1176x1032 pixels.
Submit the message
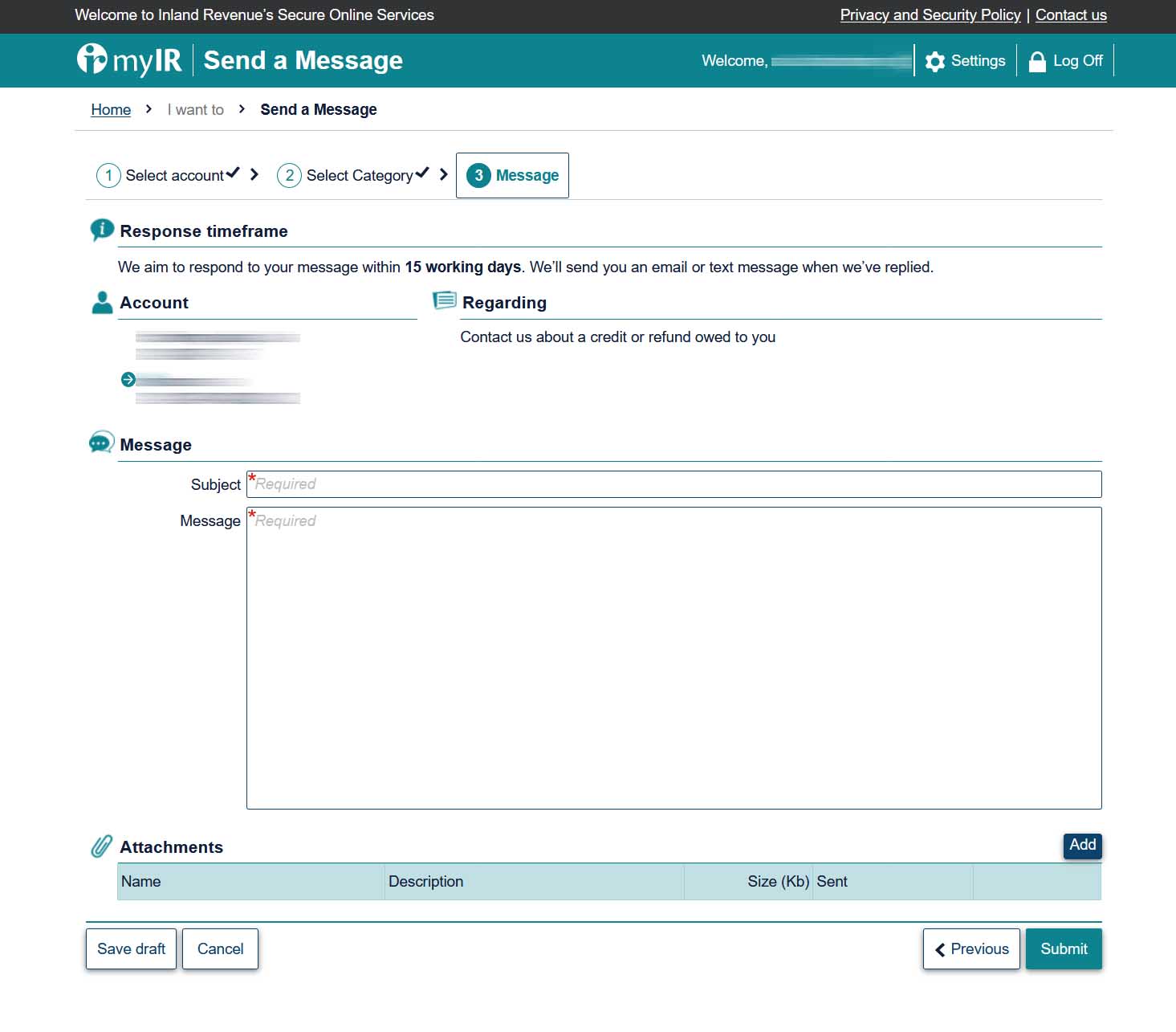point(1064,949)
